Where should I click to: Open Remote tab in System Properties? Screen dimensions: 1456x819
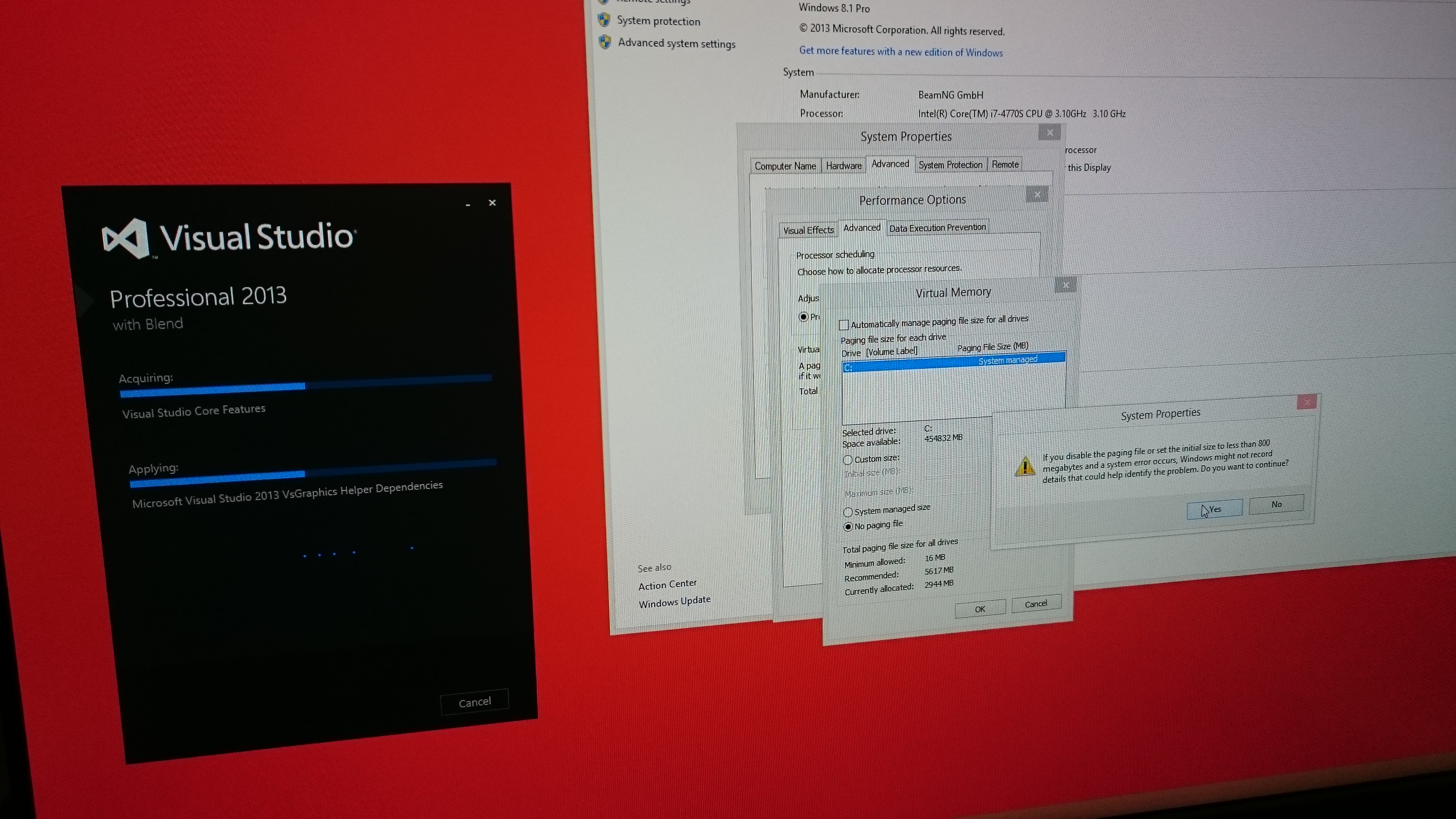point(1005,165)
